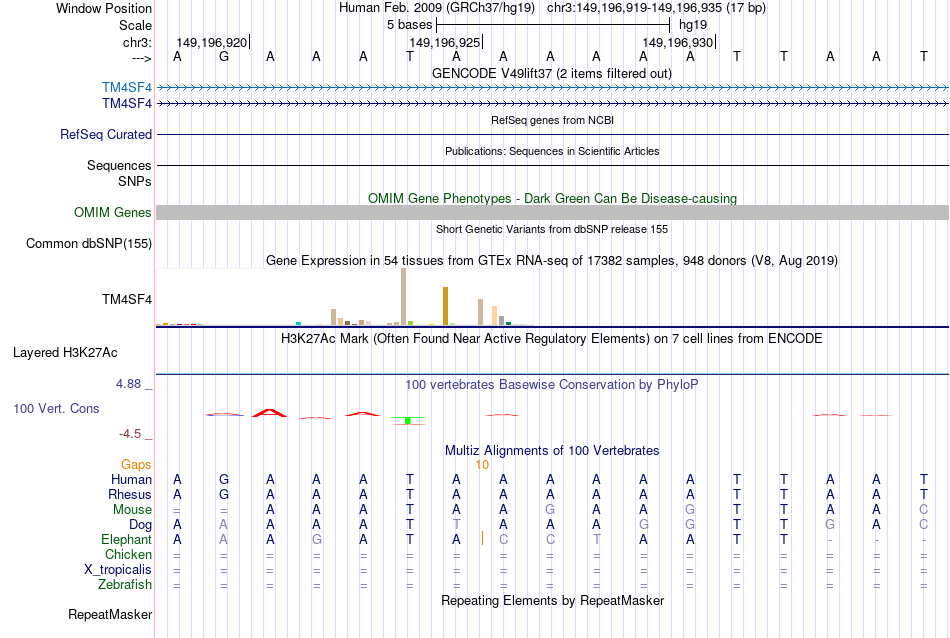Click the SNPs track label
This screenshot has width=950, height=638.
pos(135,181)
